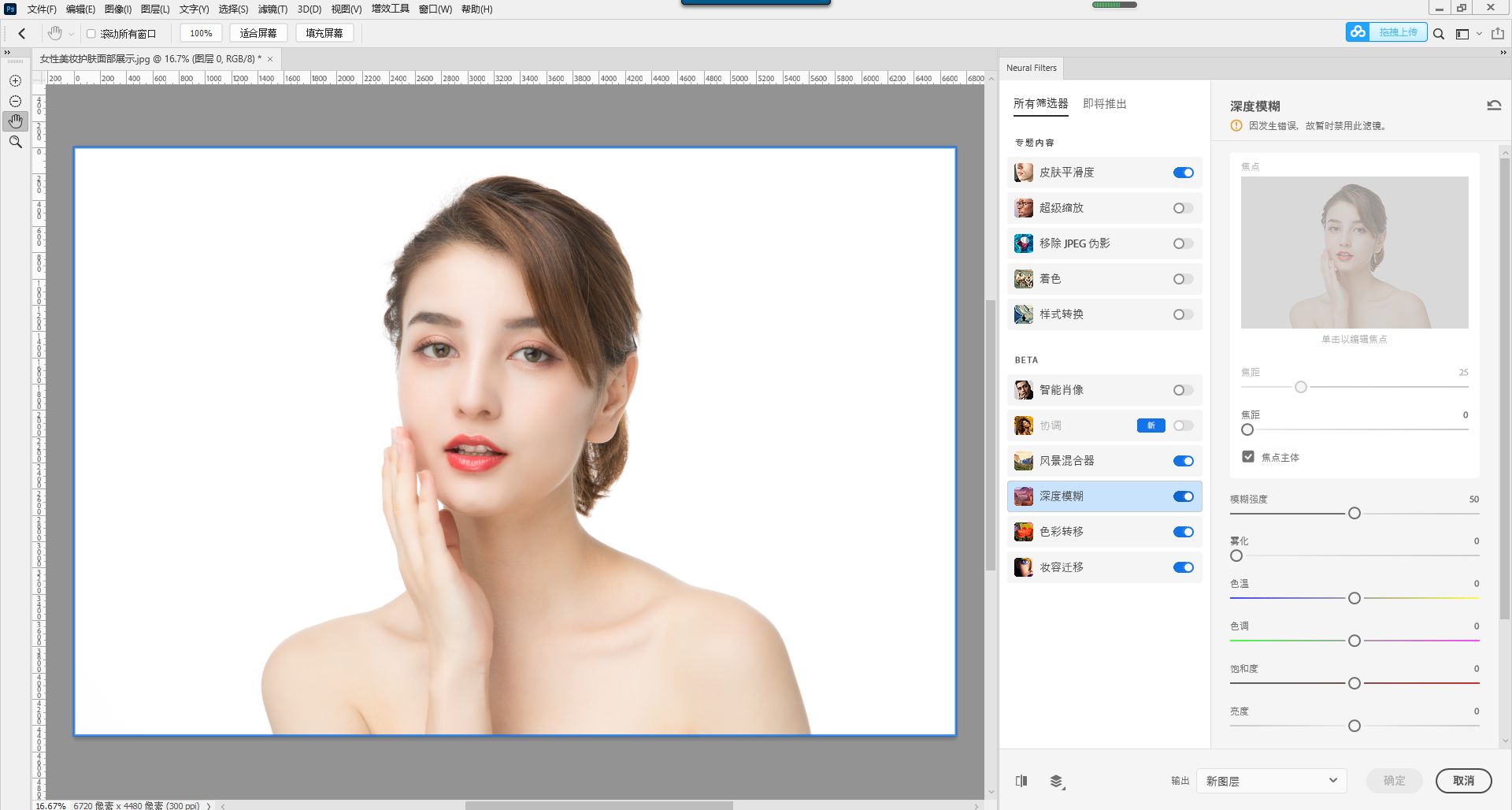Expand the Hand tool preset dropdown arrow
This screenshot has width=1512, height=810.
click(71, 34)
